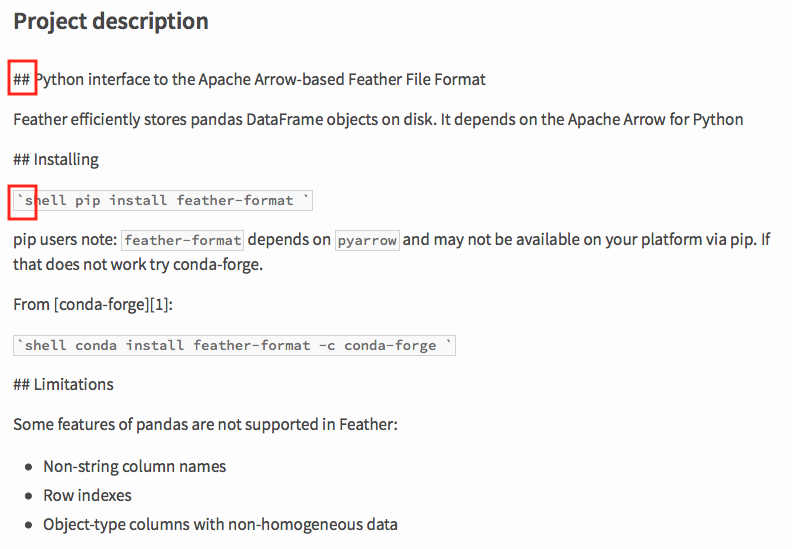Click the pip users note paragraph

[x=391, y=252]
